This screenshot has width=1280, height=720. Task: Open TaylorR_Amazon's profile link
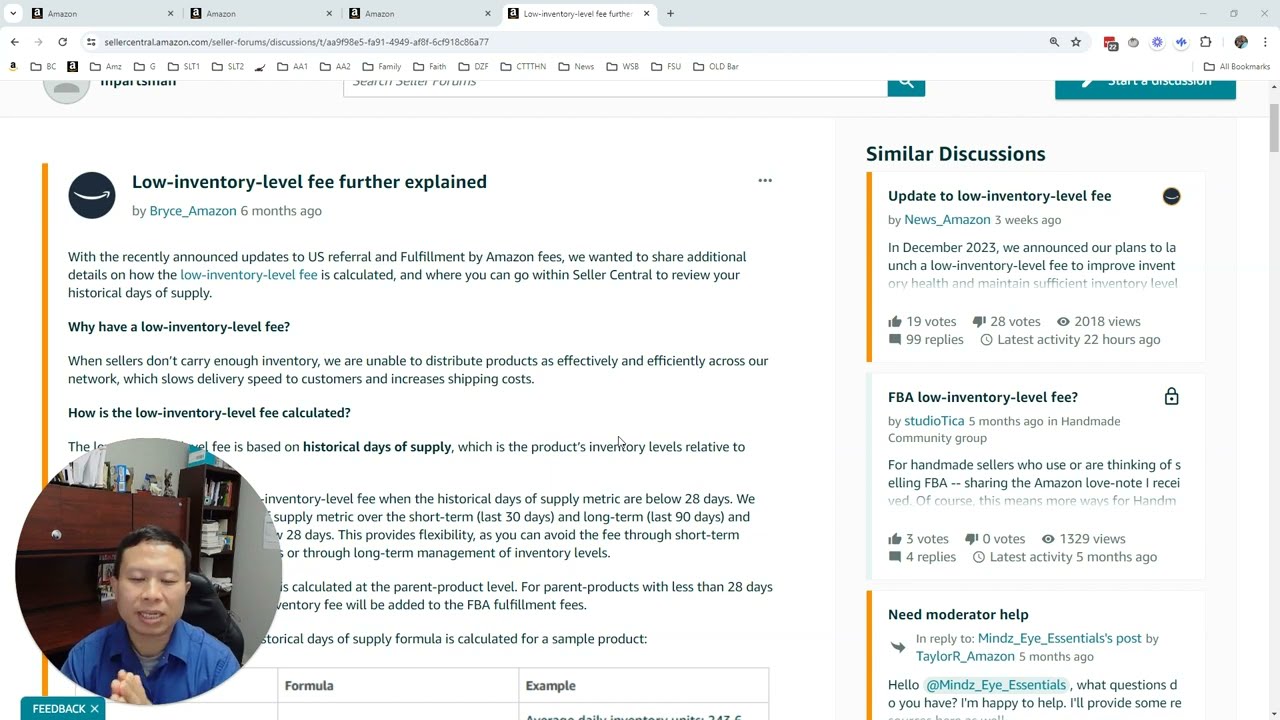click(x=964, y=657)
